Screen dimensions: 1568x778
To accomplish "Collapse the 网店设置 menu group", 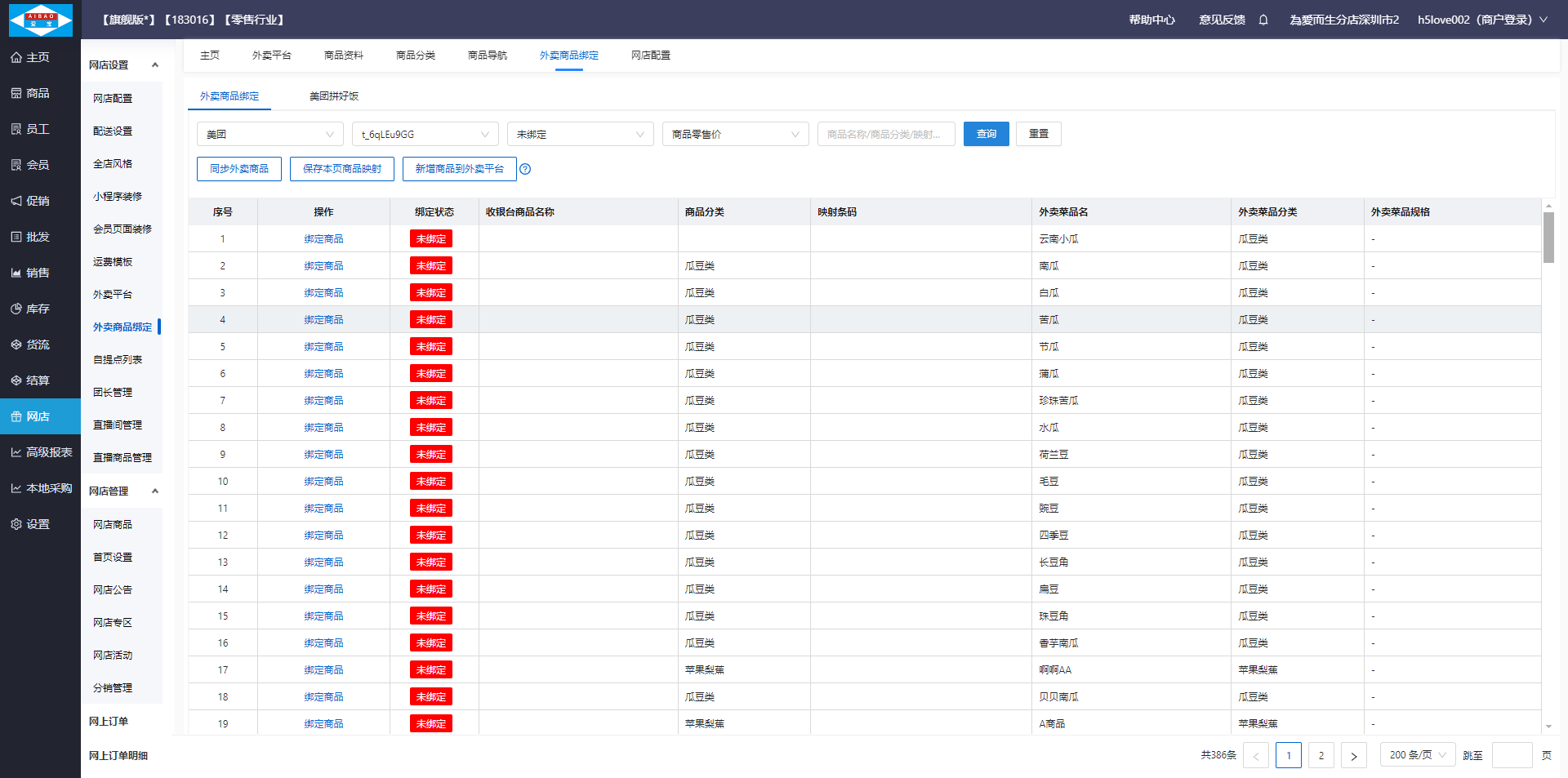I will (155, 65).
